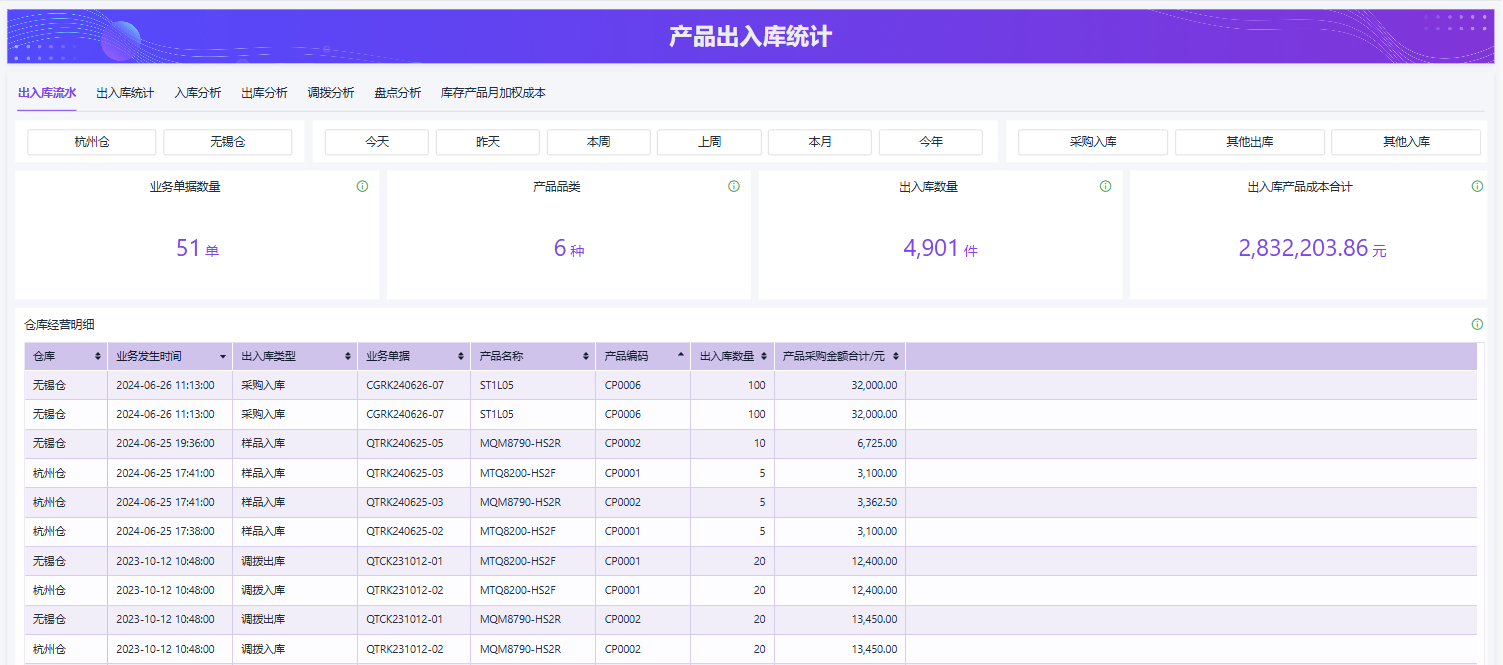Sort table by 业务发生时间 column

[222, 356]
